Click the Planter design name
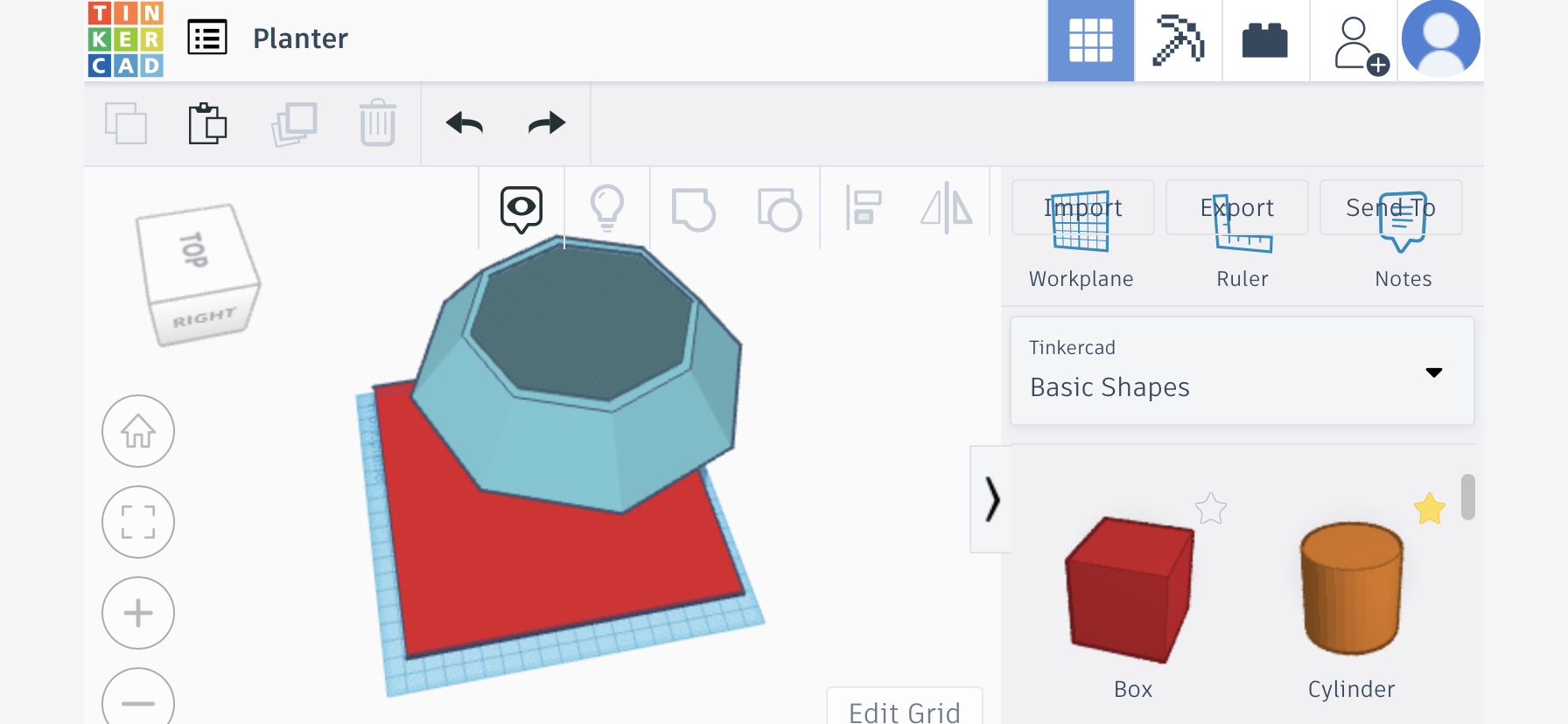Image resolution: width=1568 pixels, height=724 pixels. 300,38
